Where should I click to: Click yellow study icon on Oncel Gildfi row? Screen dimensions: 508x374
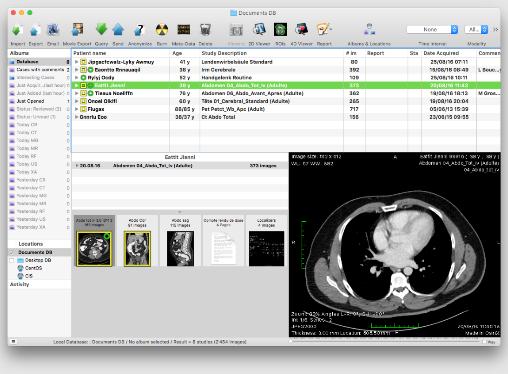[83, 101]
